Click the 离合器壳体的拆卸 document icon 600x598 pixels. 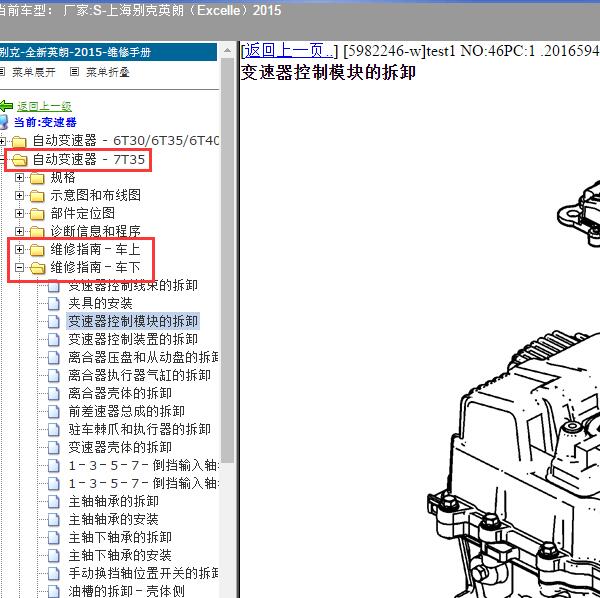(x=54, y=393)
